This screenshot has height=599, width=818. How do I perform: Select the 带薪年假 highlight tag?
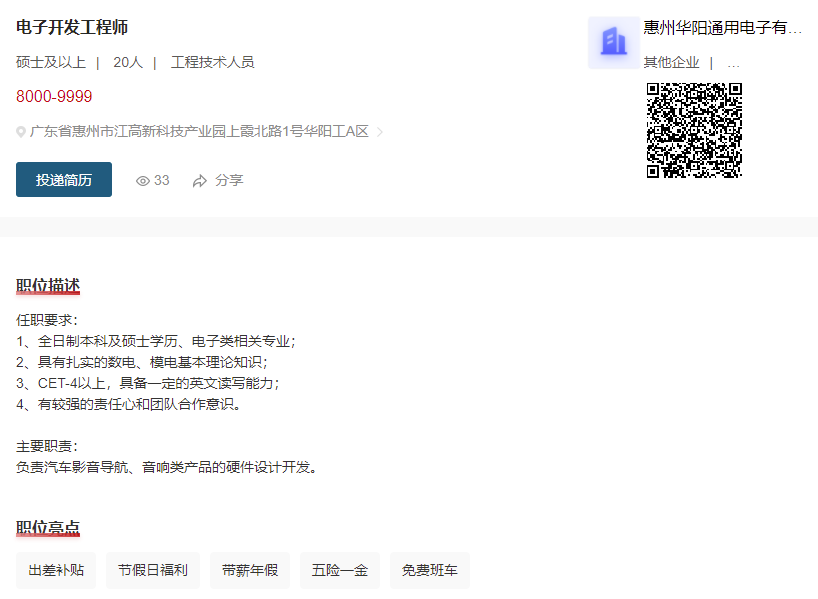[x=250, y=570]
